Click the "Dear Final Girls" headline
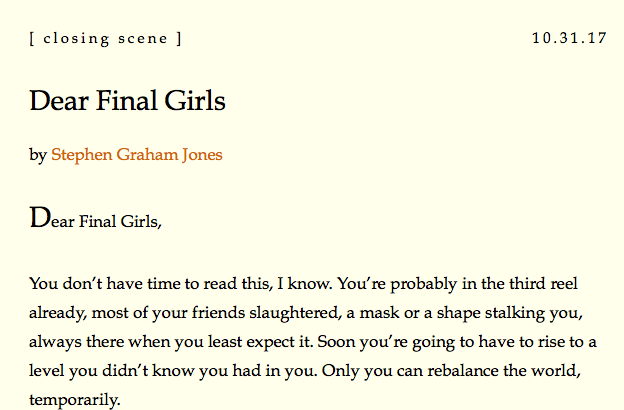Screen dimensions: 624x410 point(128,101)
